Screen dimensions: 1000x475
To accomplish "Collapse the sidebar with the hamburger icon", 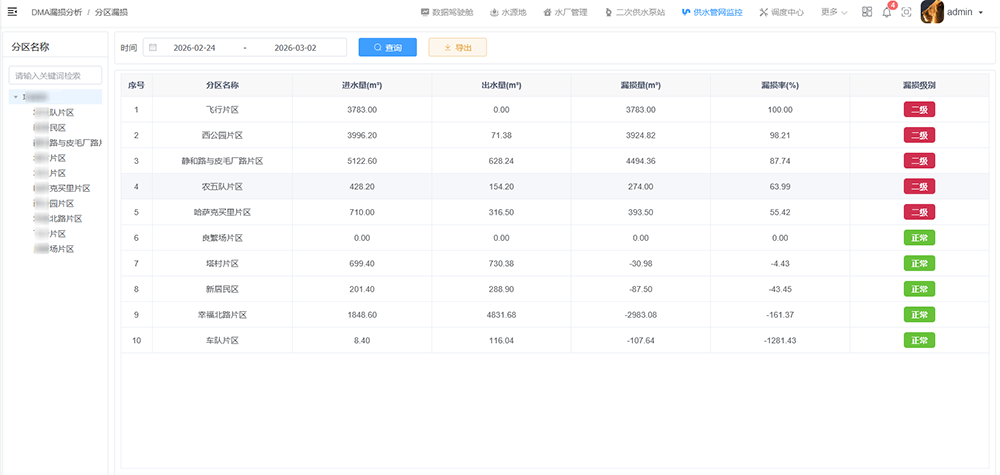I will (x=12, y=11).
